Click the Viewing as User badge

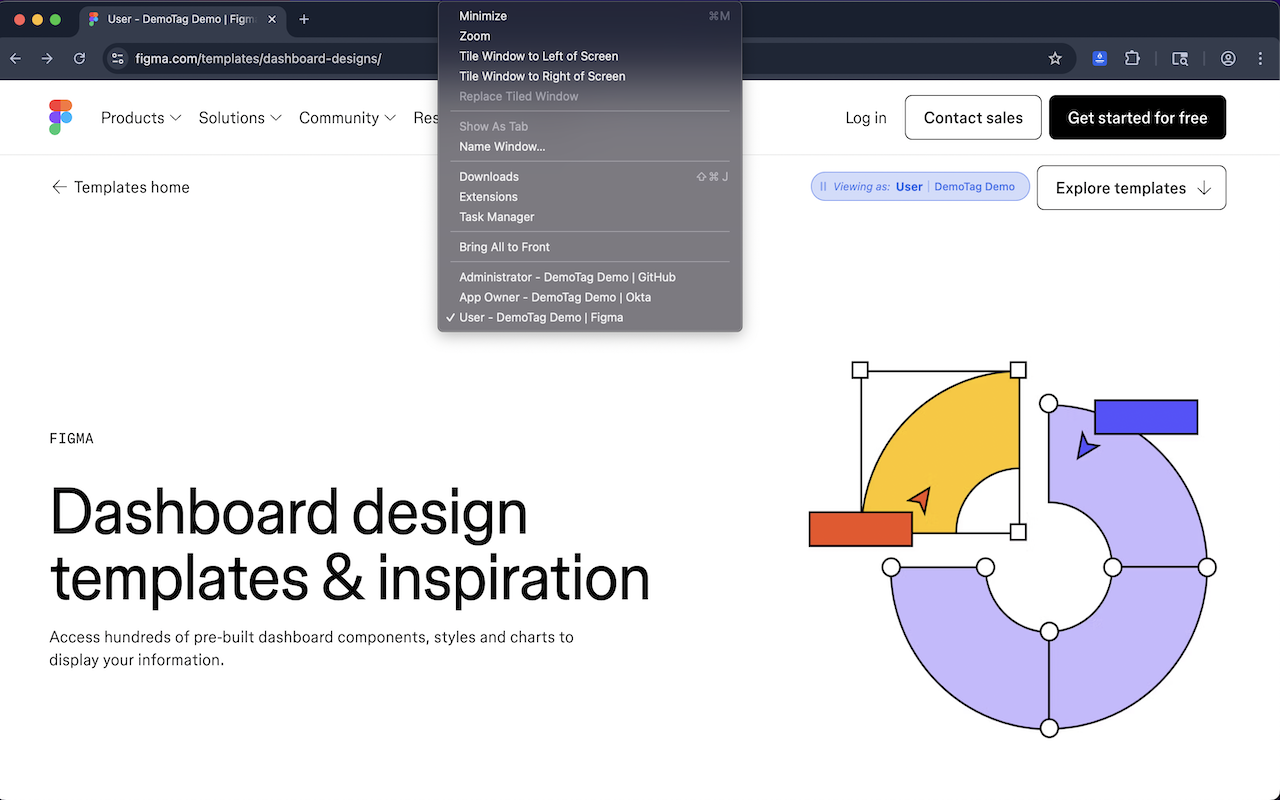(920, 187)
